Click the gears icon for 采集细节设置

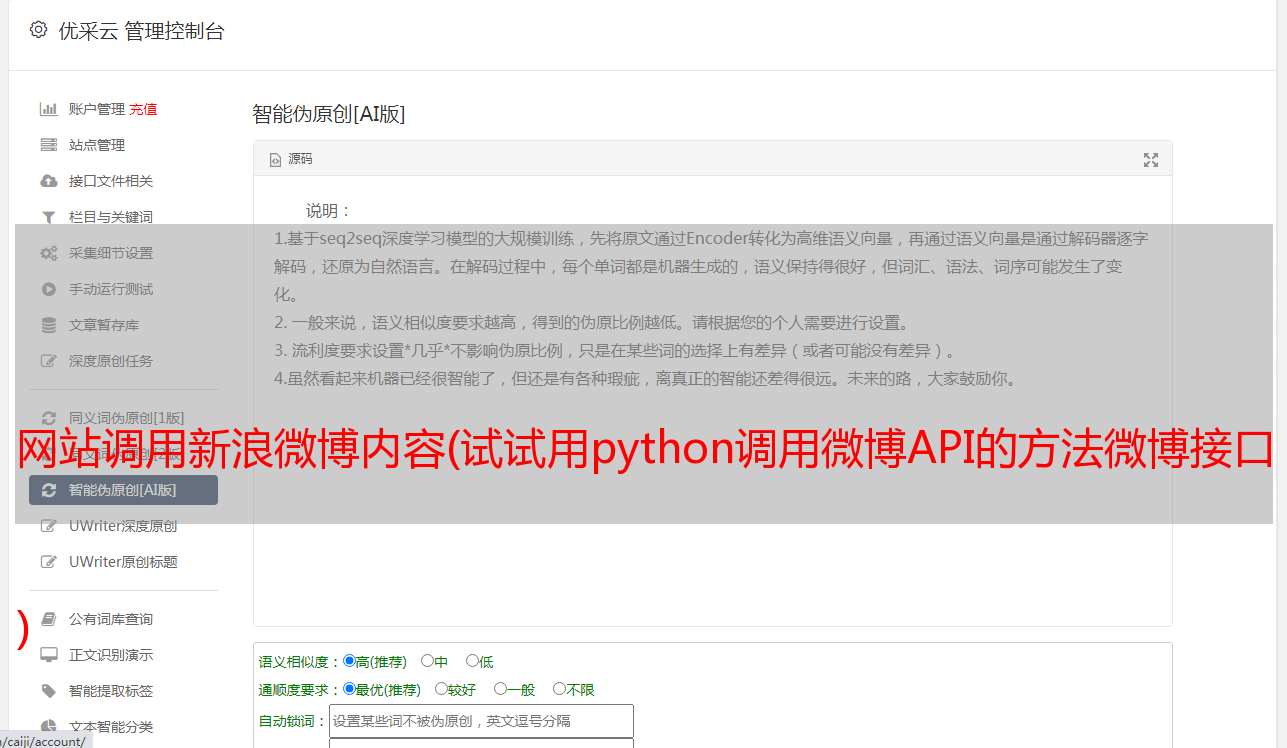click(x=48, y=253)
